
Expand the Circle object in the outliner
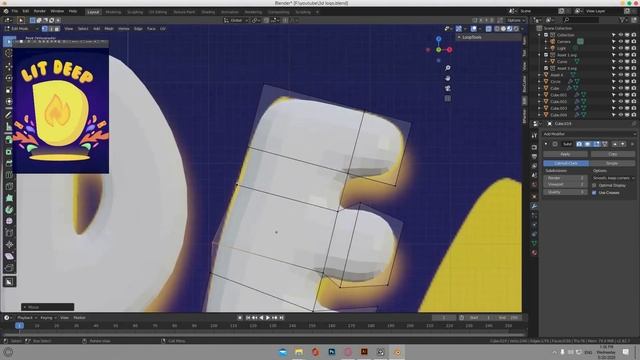tap(540, 82)
